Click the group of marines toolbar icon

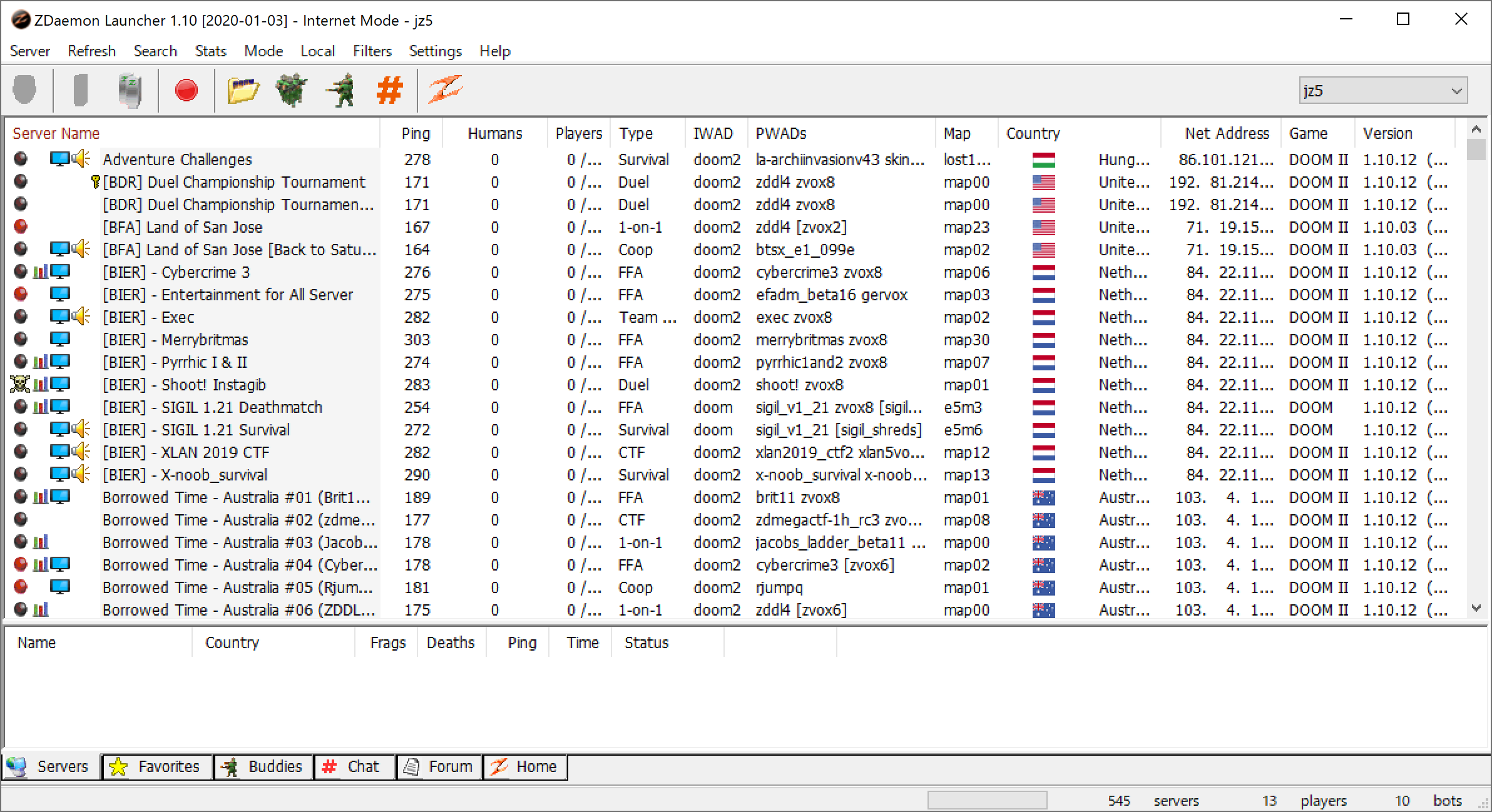coord(291,91)
